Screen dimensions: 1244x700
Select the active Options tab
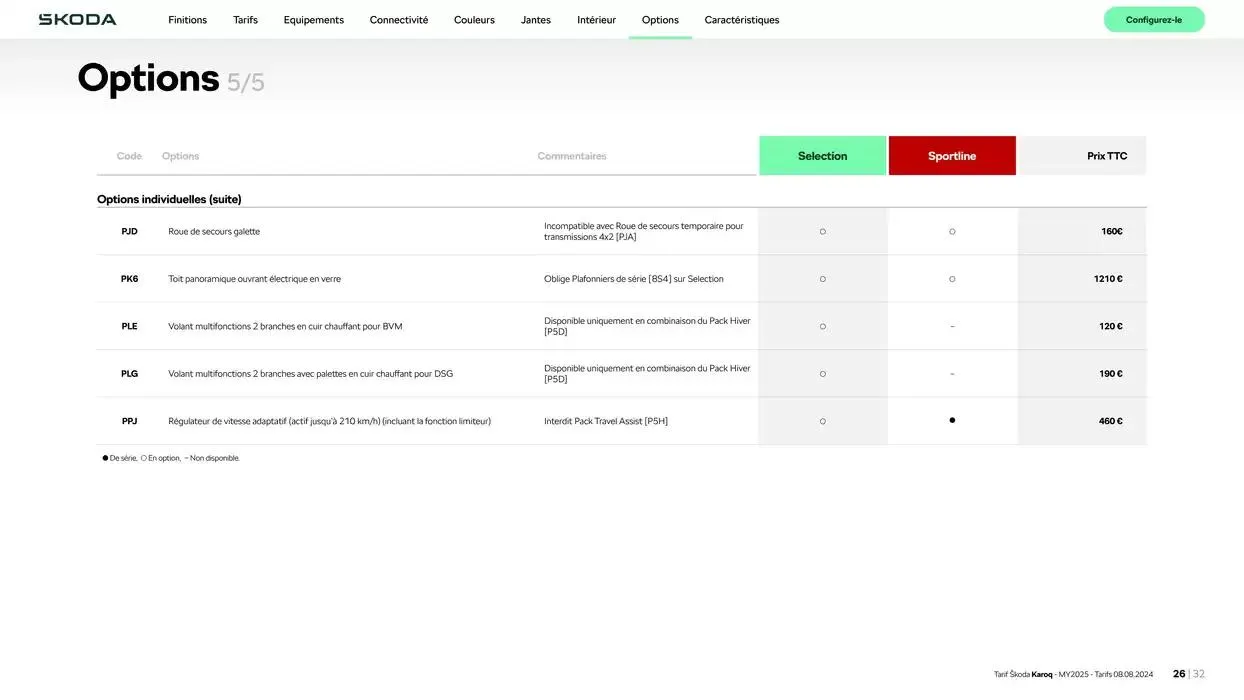coord(660,20)
